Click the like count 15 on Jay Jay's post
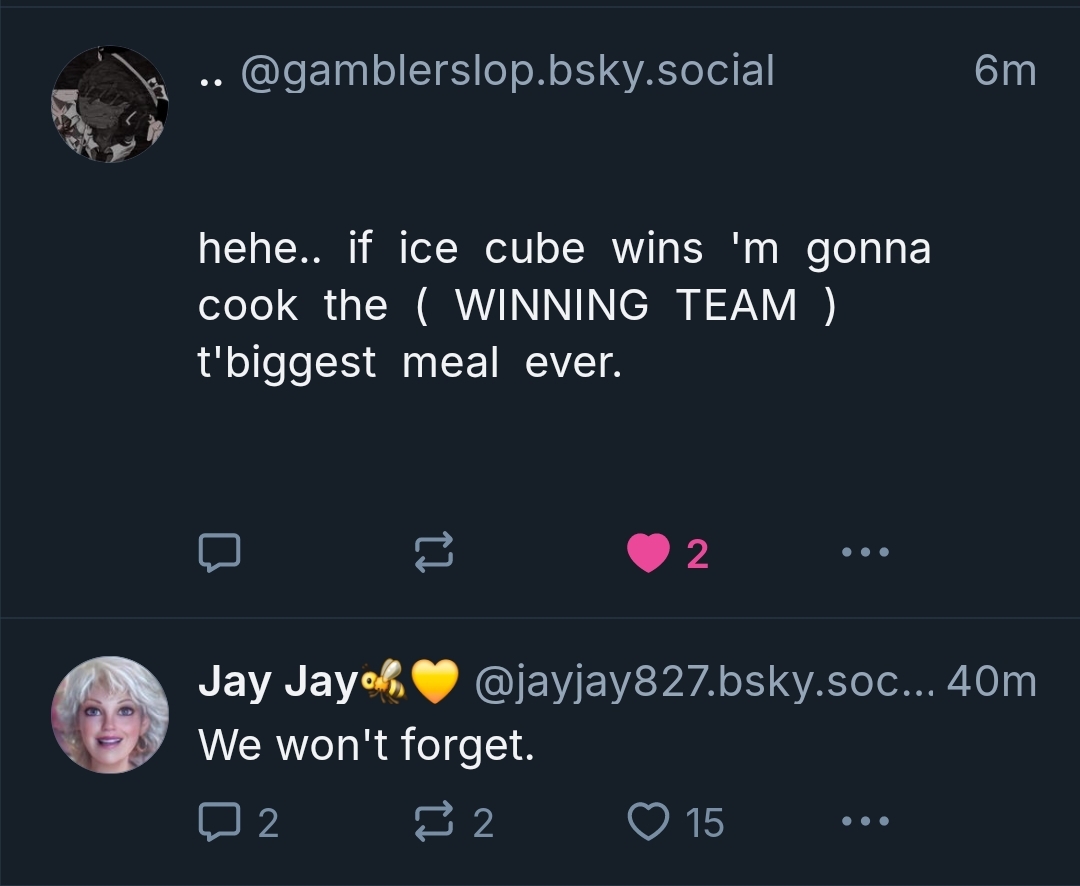The height and width of the screenshot is (886, 1080). 705,823
